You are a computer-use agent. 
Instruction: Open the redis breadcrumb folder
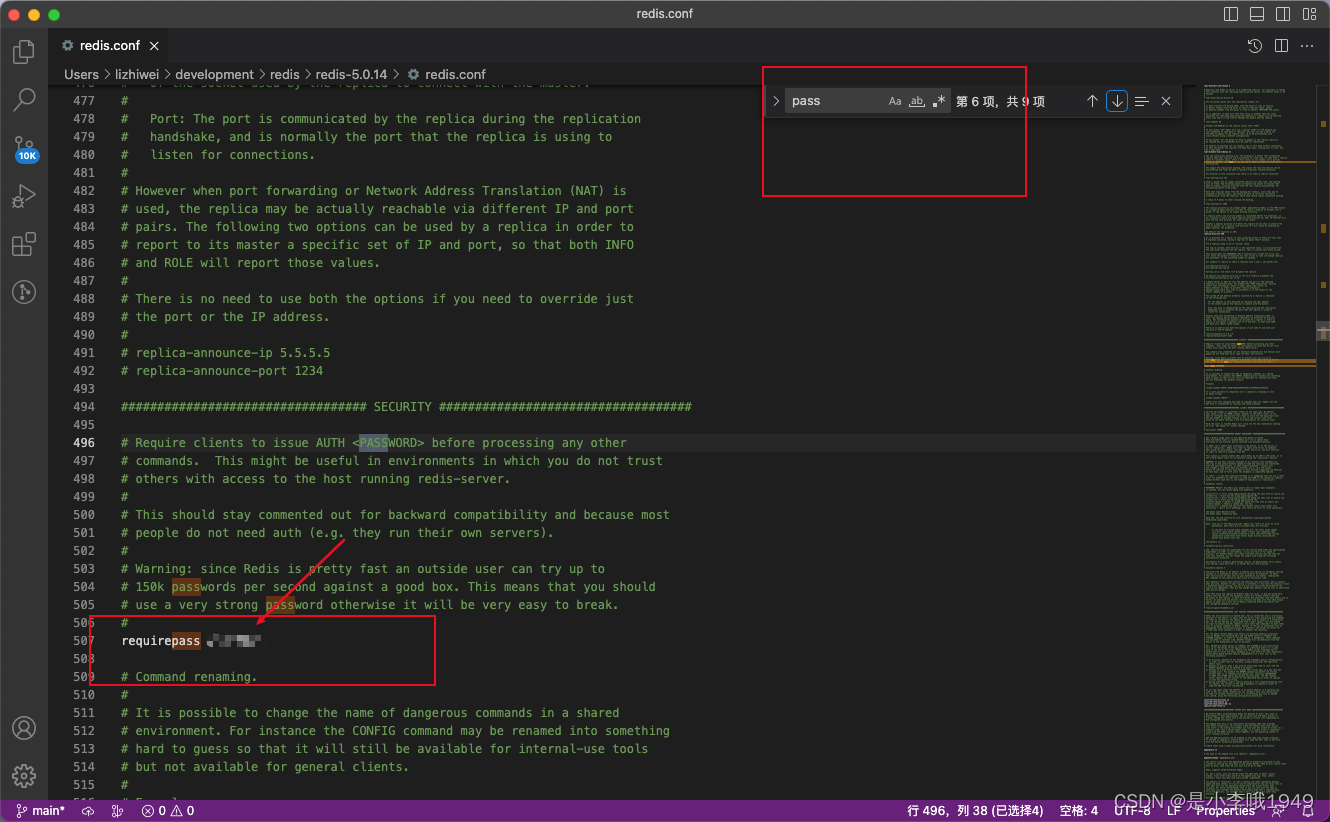click(285, 74)
